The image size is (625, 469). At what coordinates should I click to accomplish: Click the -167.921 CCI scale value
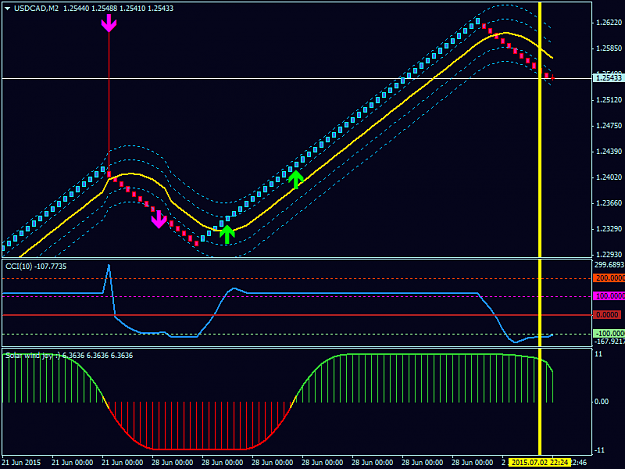(609, 341)
